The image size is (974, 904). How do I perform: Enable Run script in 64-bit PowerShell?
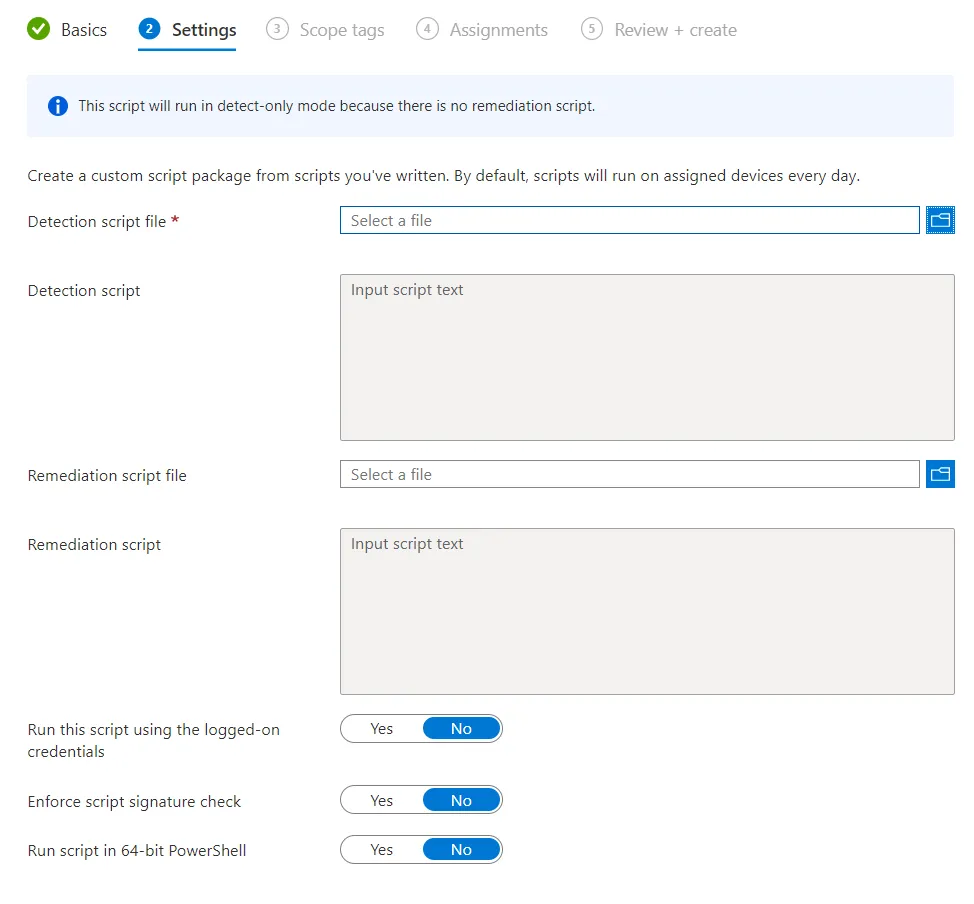click(381, 849)
